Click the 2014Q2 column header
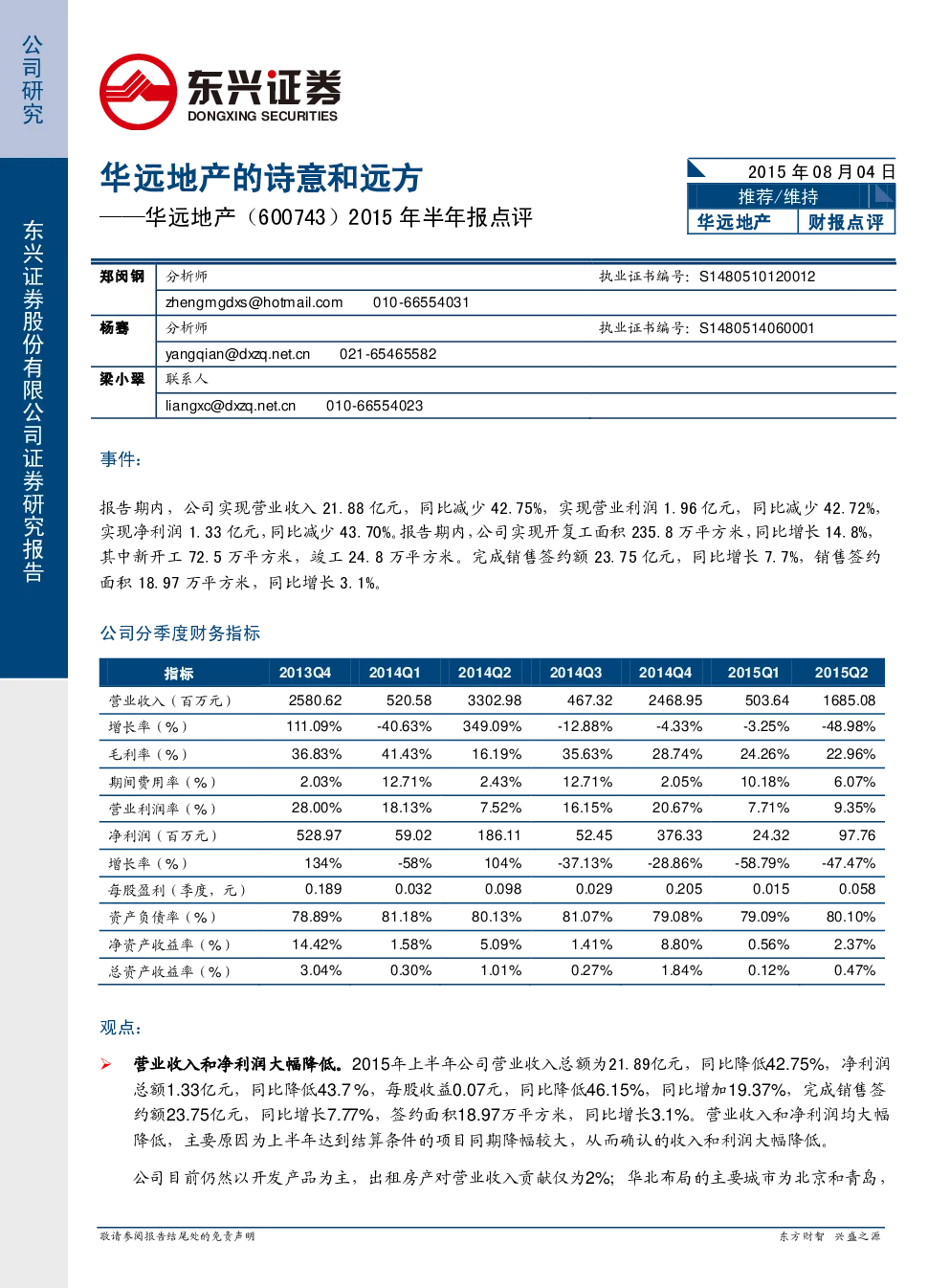 [484, 673]
